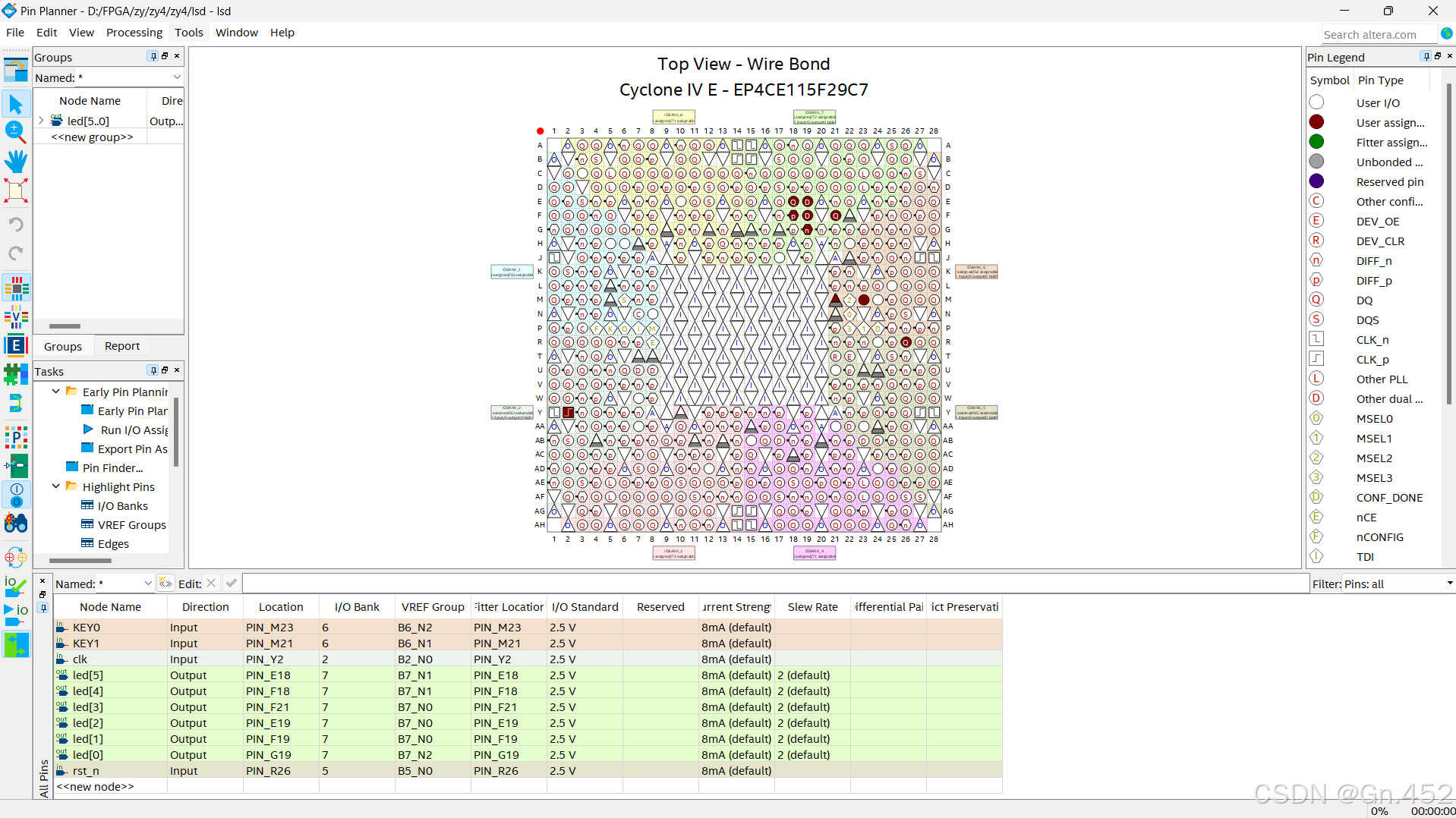This screenshot has height=818, width=1456.
Task: Open the Edit menu
Action: pos(46,33)
